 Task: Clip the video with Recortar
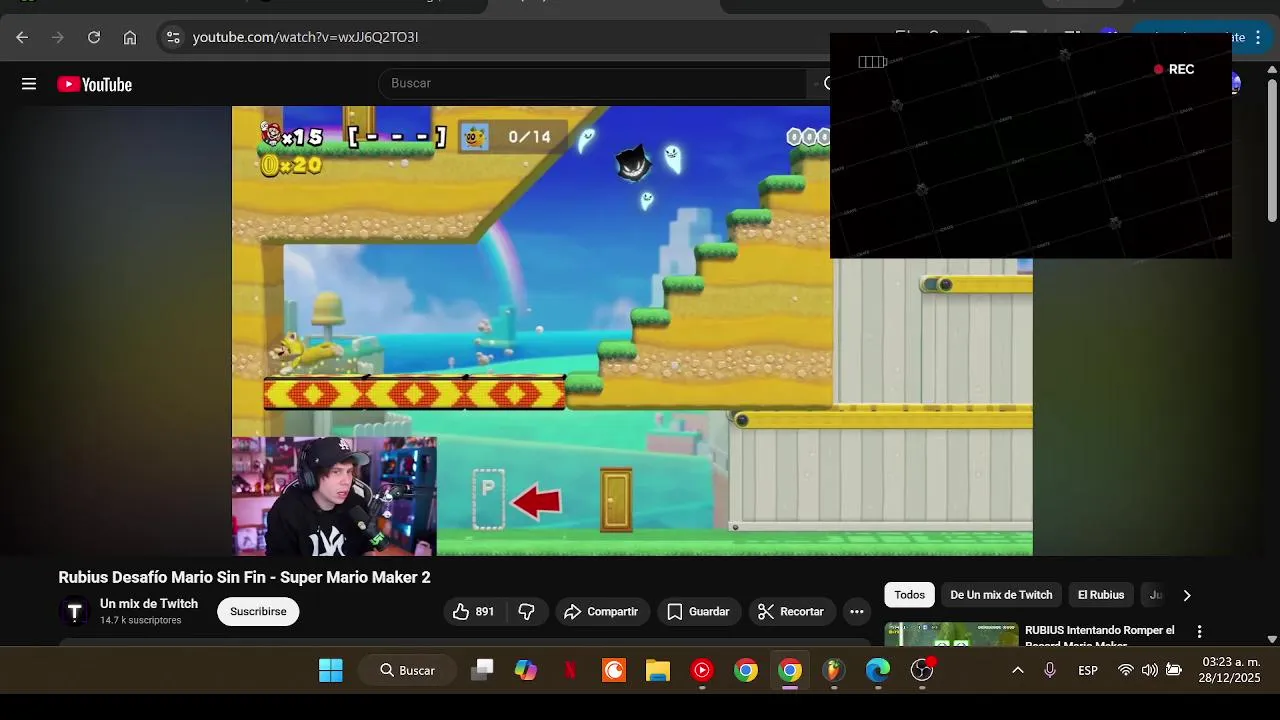(791, 611)
